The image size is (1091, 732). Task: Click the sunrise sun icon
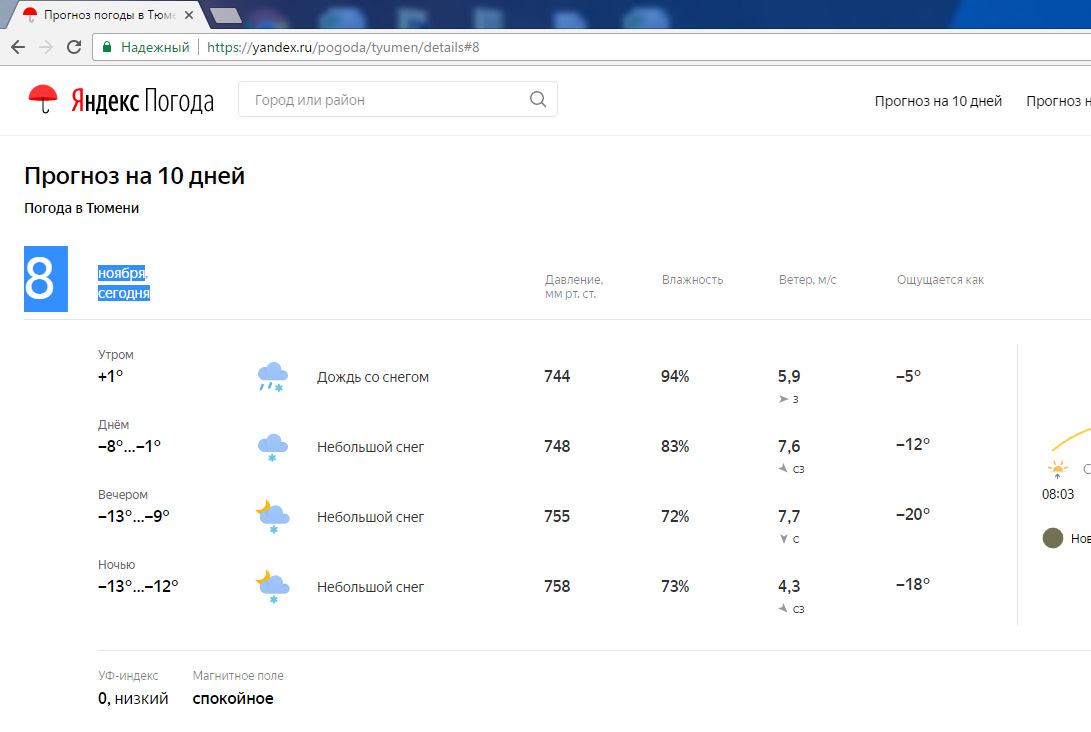[x=1058, y=470]
